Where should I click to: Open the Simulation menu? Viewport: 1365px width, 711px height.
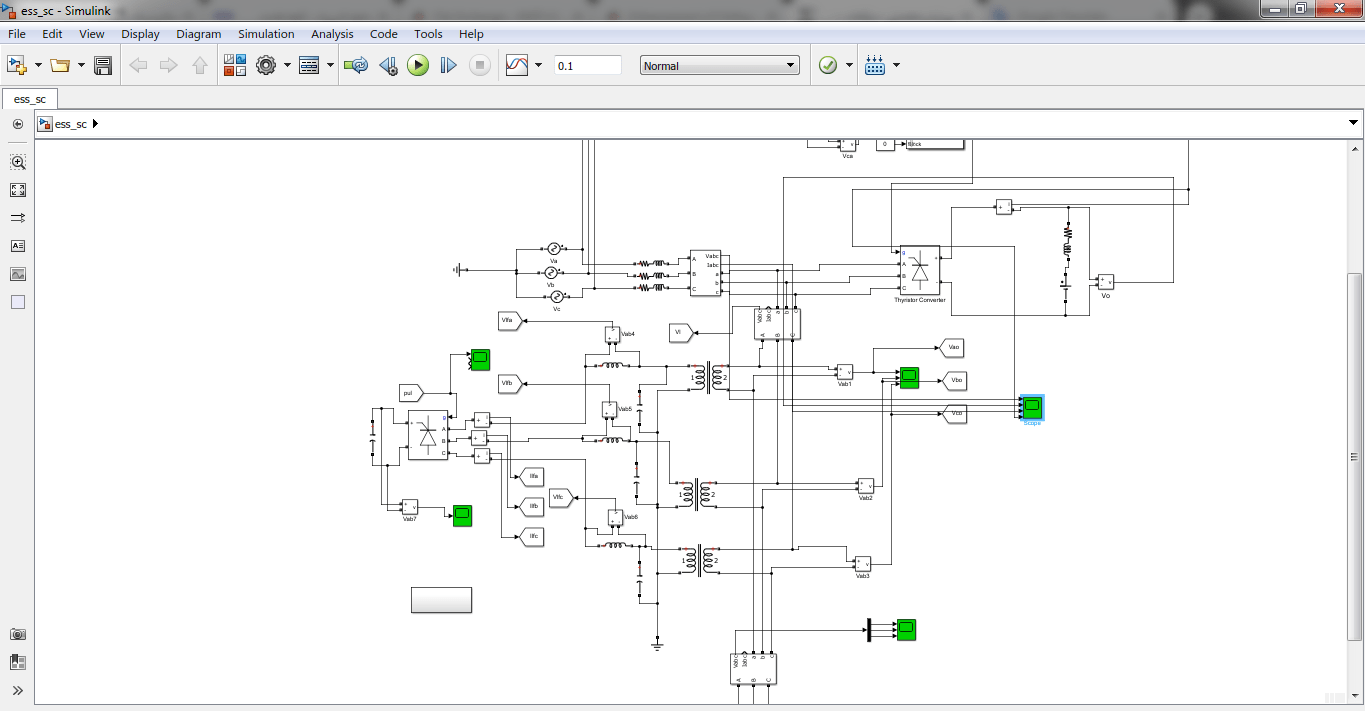[x=266, y=34]
